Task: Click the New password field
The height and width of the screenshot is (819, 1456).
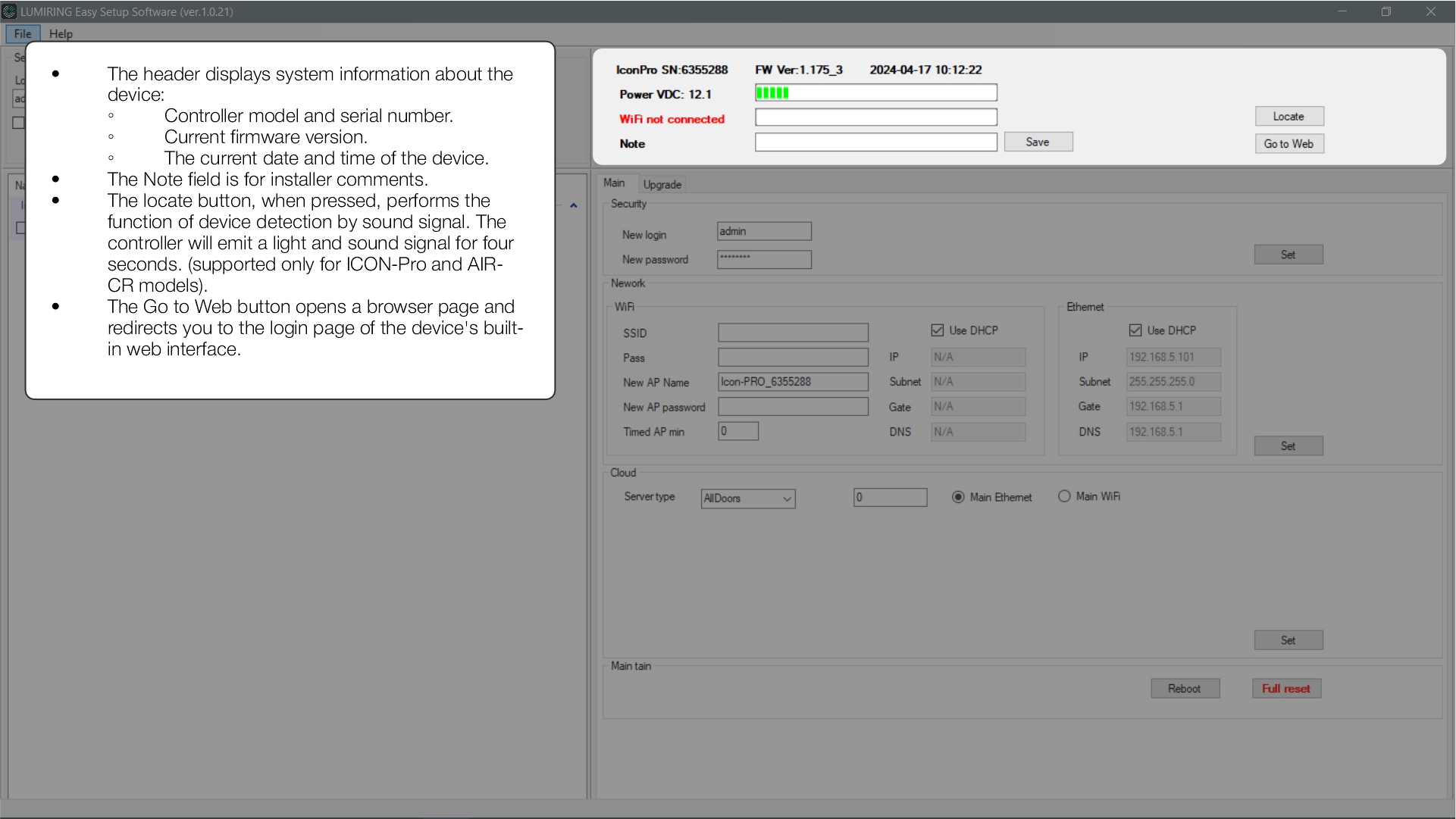Action: click(764, 259)
